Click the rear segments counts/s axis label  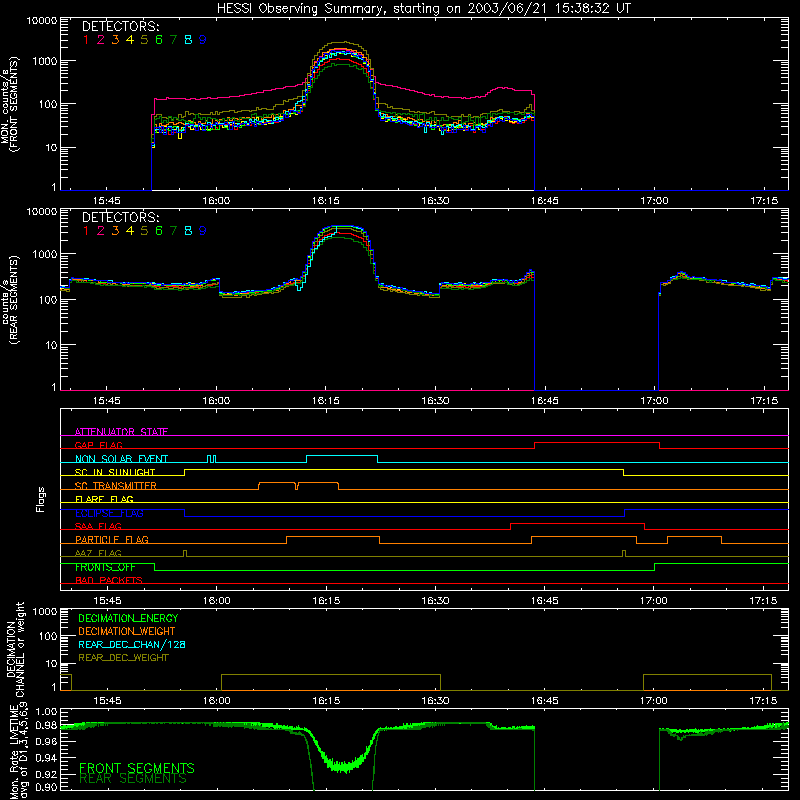coord(9,299)
